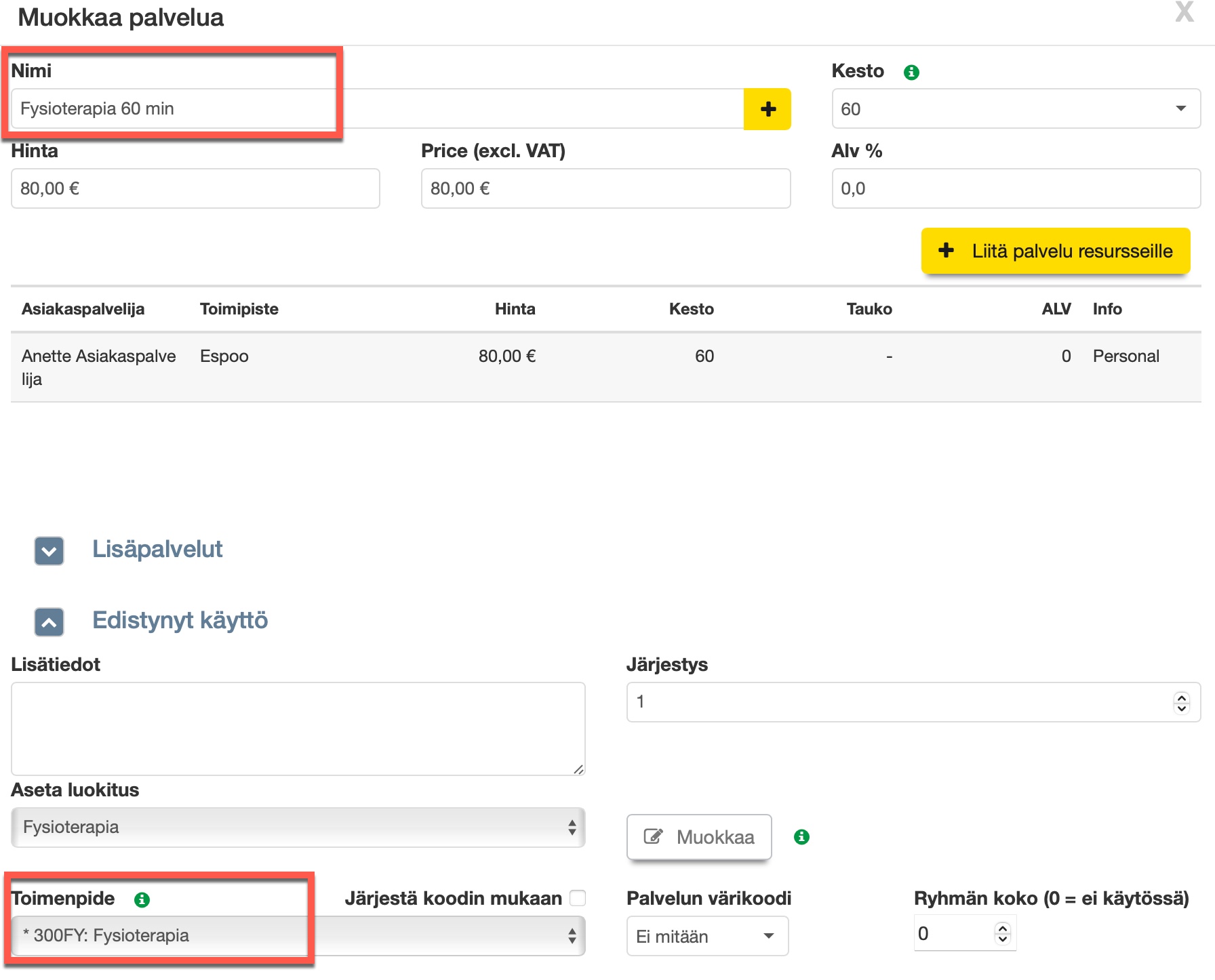Select the Anette Asiakaspalvelija table row
Image resolution: width=1215 pixels, height=980 pixels.
point(605,367)
